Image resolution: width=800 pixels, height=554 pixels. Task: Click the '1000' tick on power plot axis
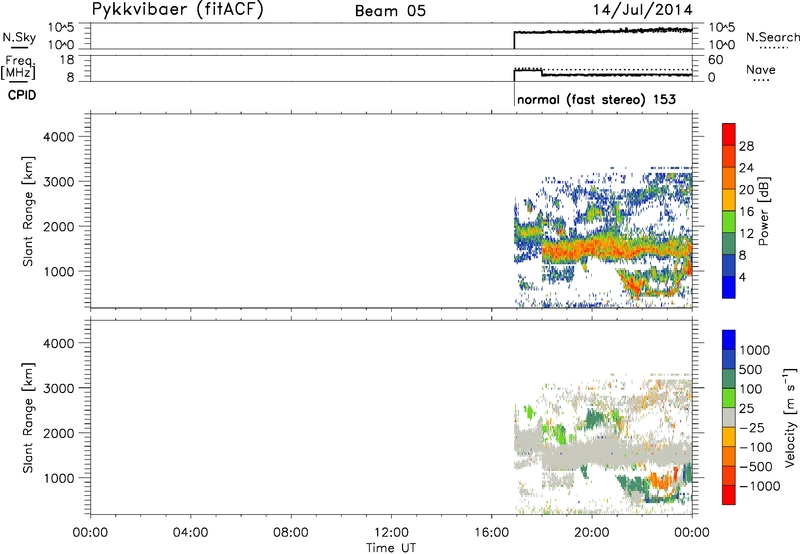point(58,271)
